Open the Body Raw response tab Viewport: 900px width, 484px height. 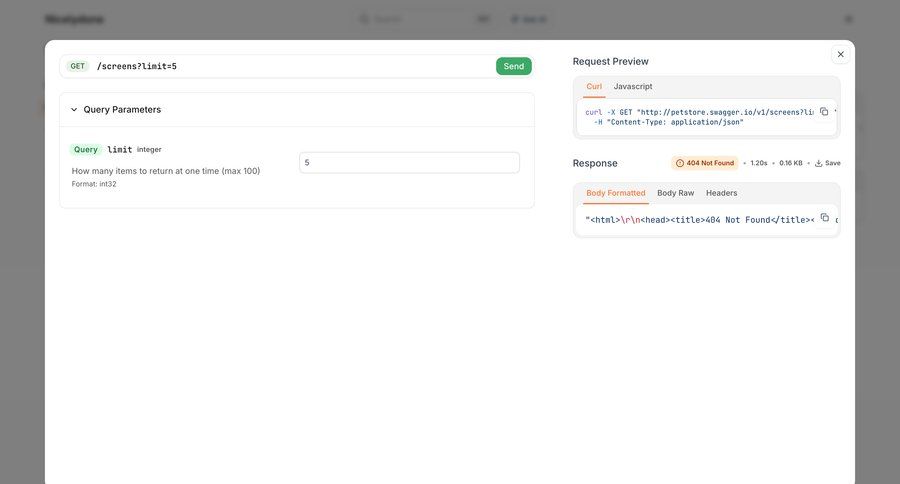click(675, 193)
